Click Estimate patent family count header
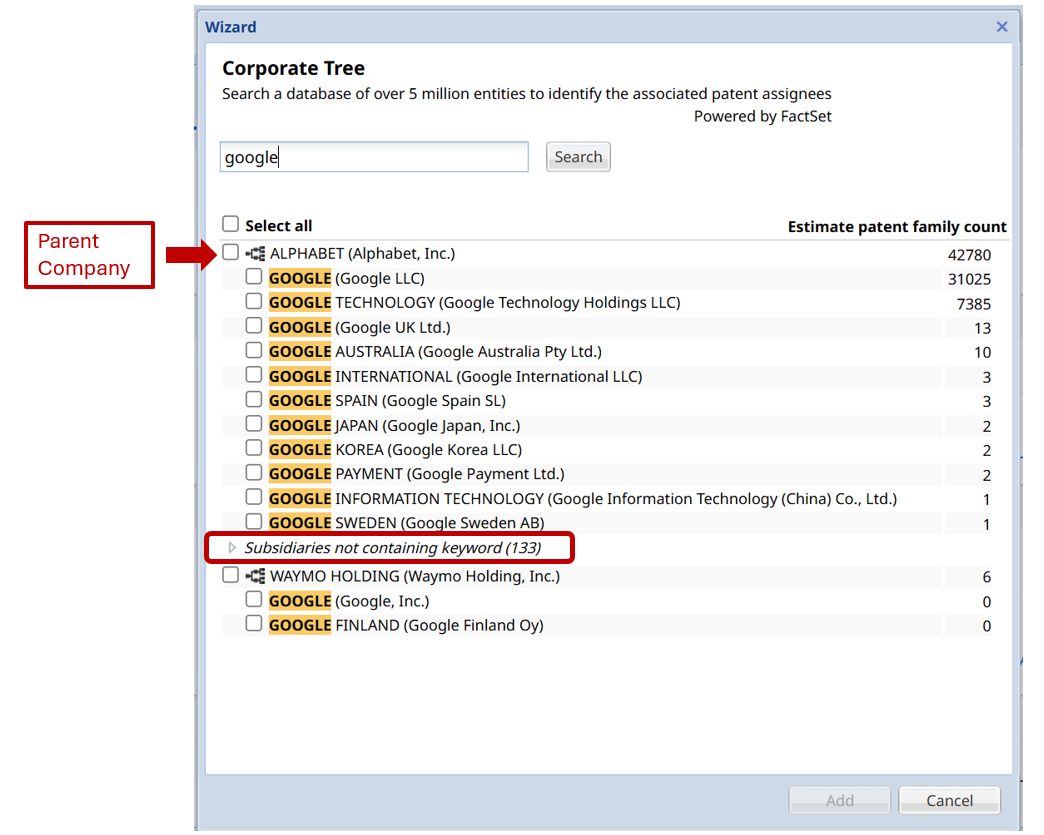 (897, 227)
